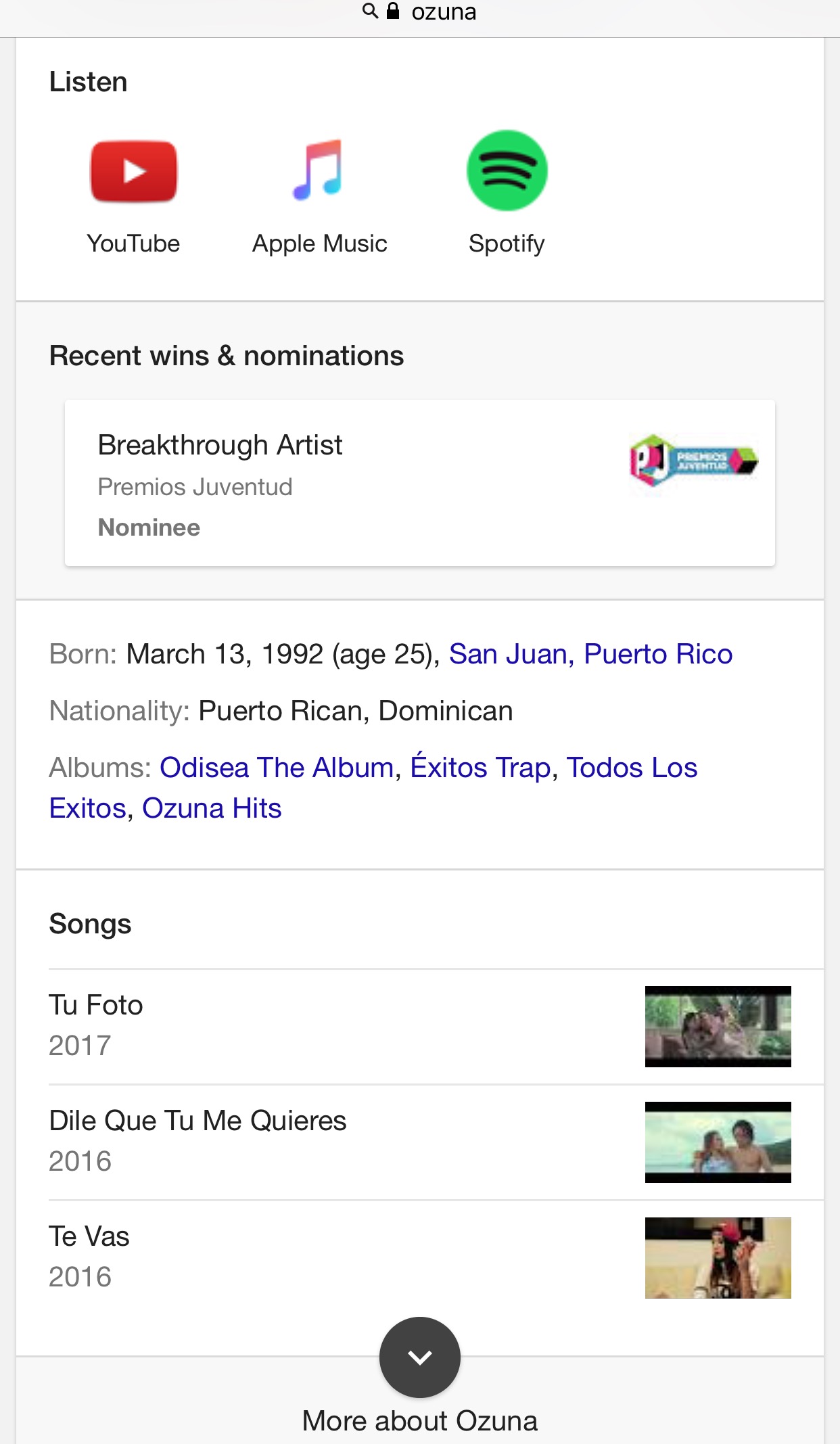The width and height of the screenshot is (840, 1444).
Task: Select the Tu Foto song title
Action: [96, 1005]
